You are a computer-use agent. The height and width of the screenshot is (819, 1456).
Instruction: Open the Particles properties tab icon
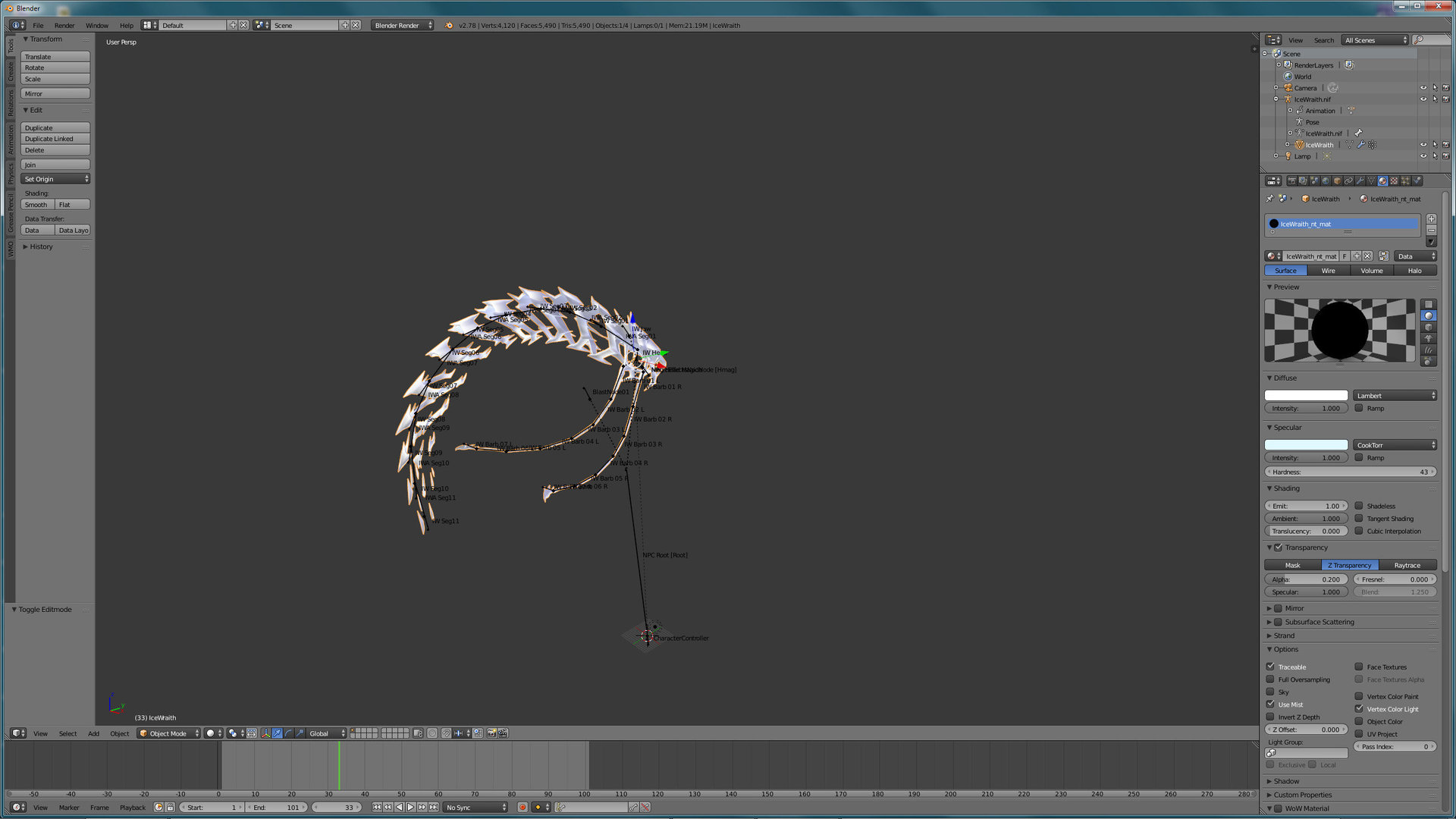point(1405,180)
